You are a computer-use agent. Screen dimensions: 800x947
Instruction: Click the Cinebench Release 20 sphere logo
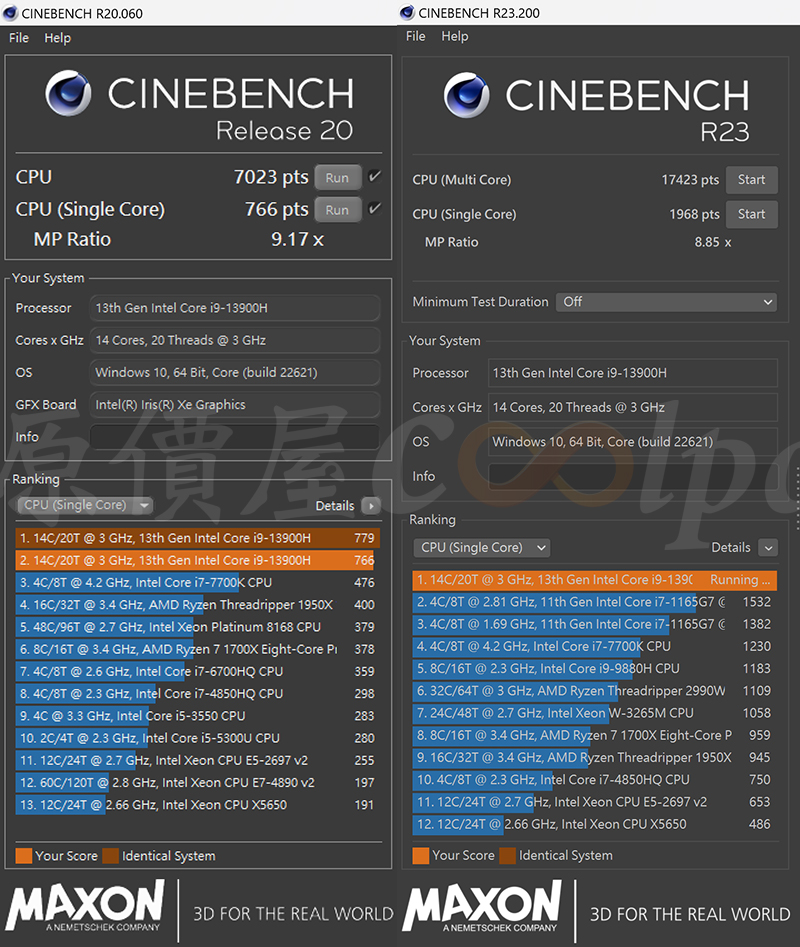tap(68, 93)
